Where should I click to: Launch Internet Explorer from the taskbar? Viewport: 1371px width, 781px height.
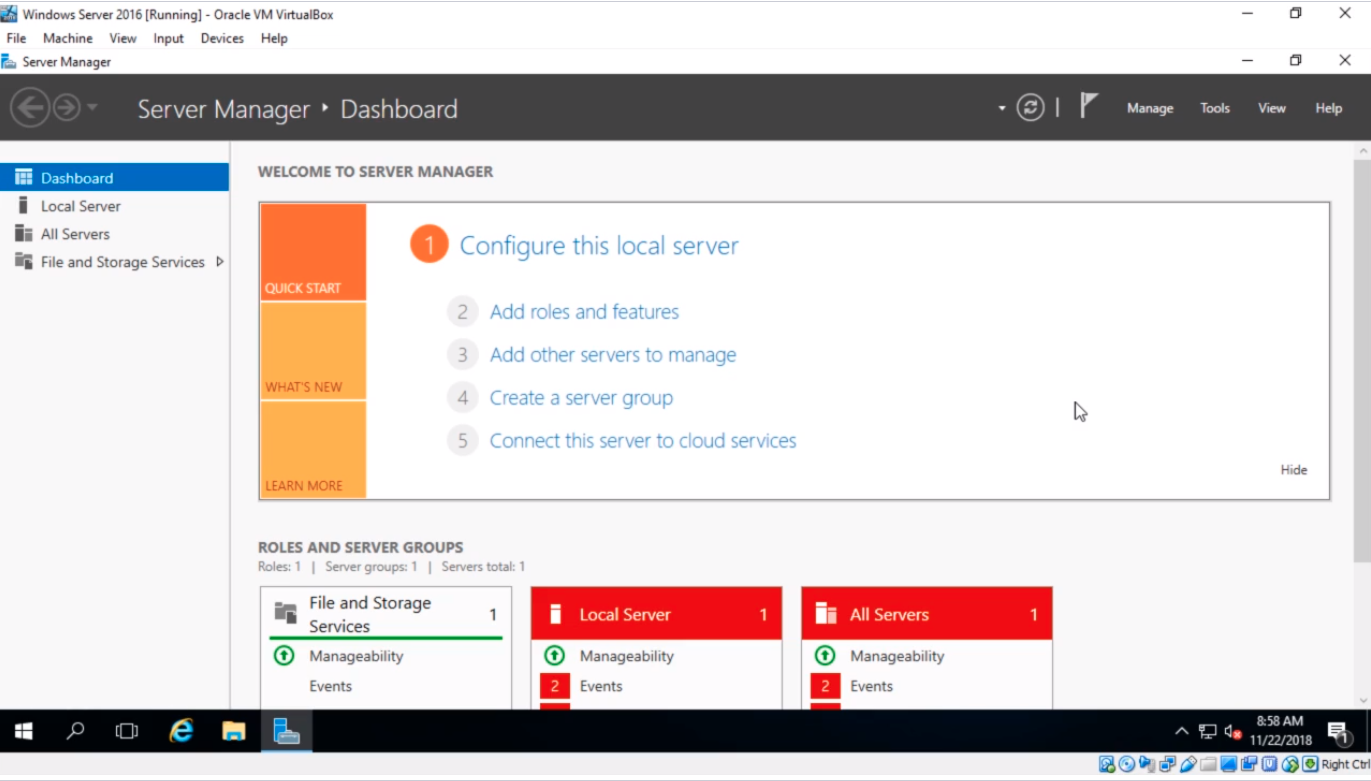(181, 731)
